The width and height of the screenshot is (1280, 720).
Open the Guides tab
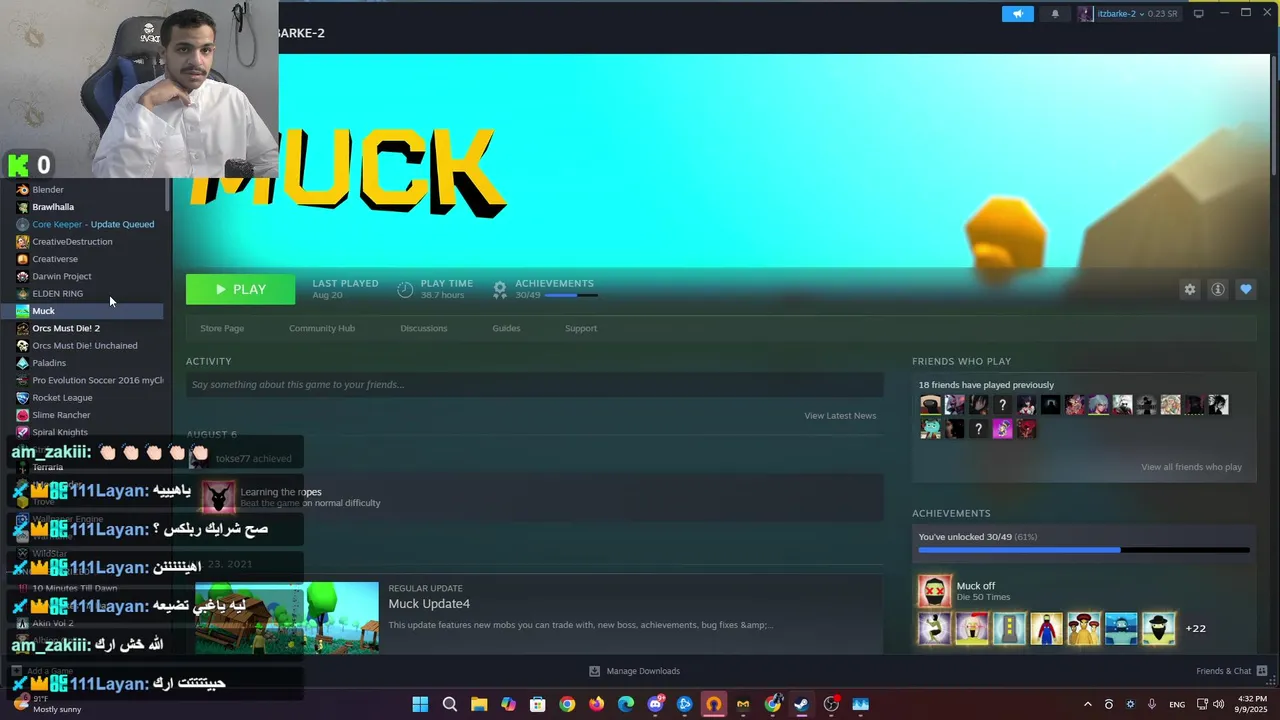click(x=506, y=328)
